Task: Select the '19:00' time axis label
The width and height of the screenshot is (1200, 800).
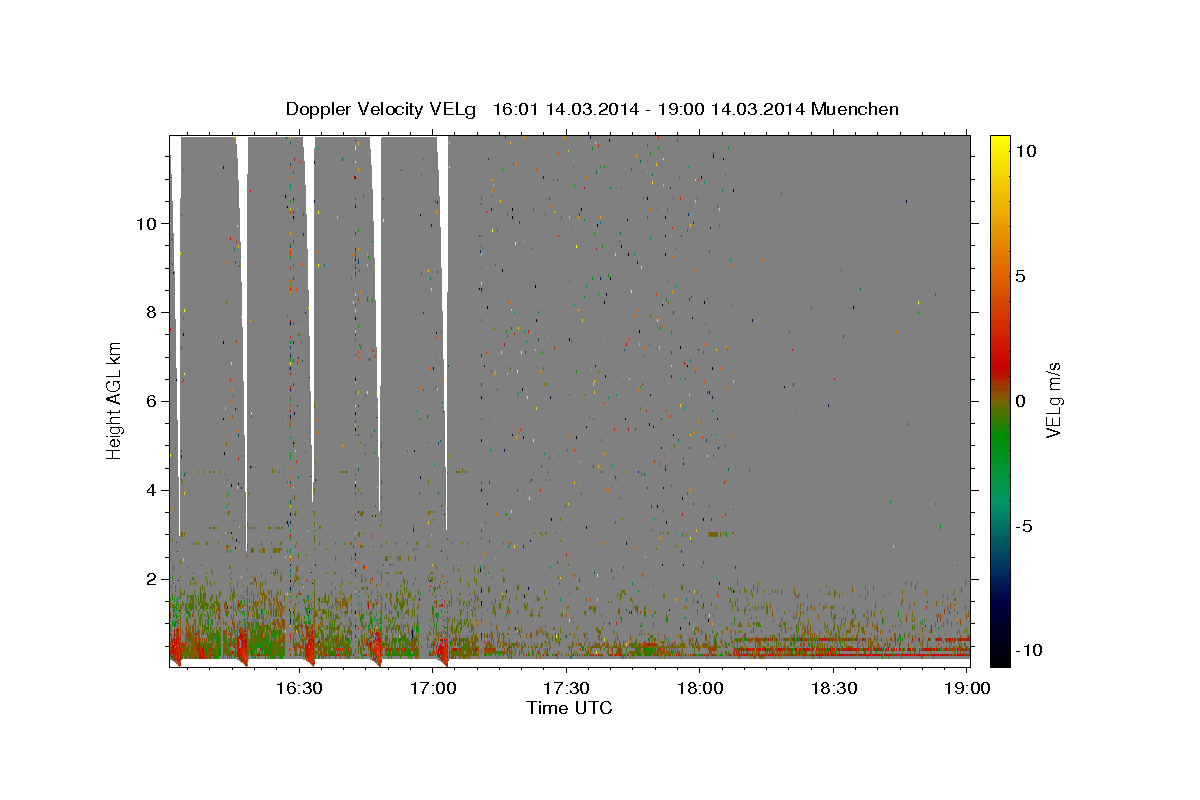Action: [968, 688]
